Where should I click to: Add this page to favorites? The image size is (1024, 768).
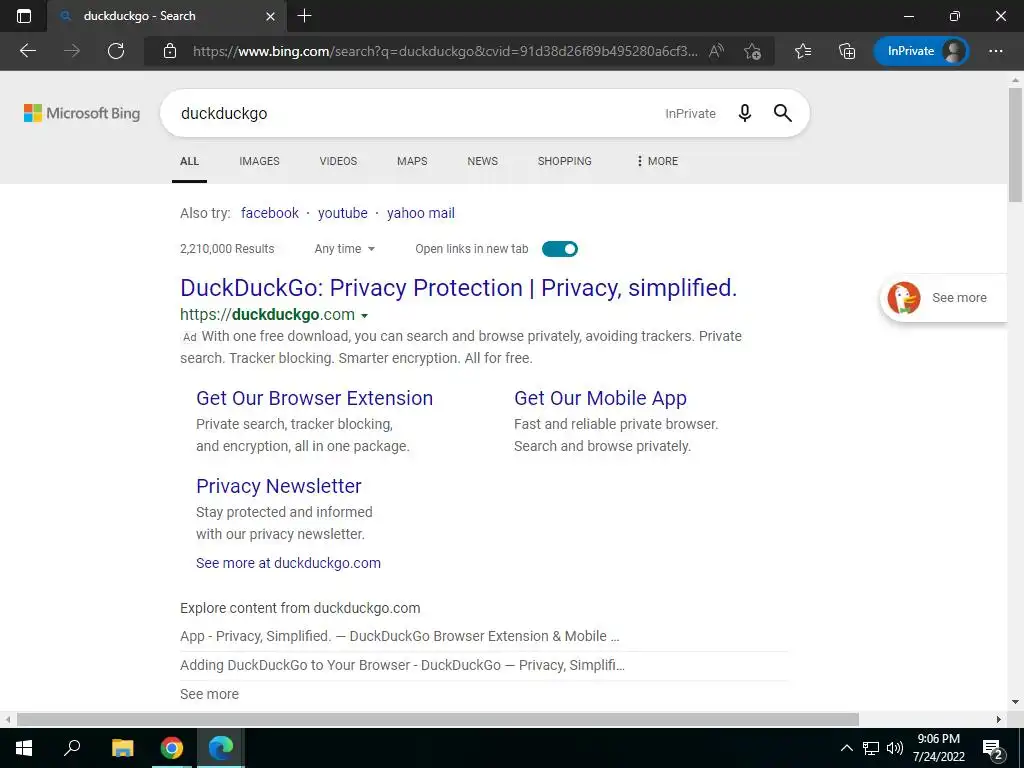tap(752, 51)
